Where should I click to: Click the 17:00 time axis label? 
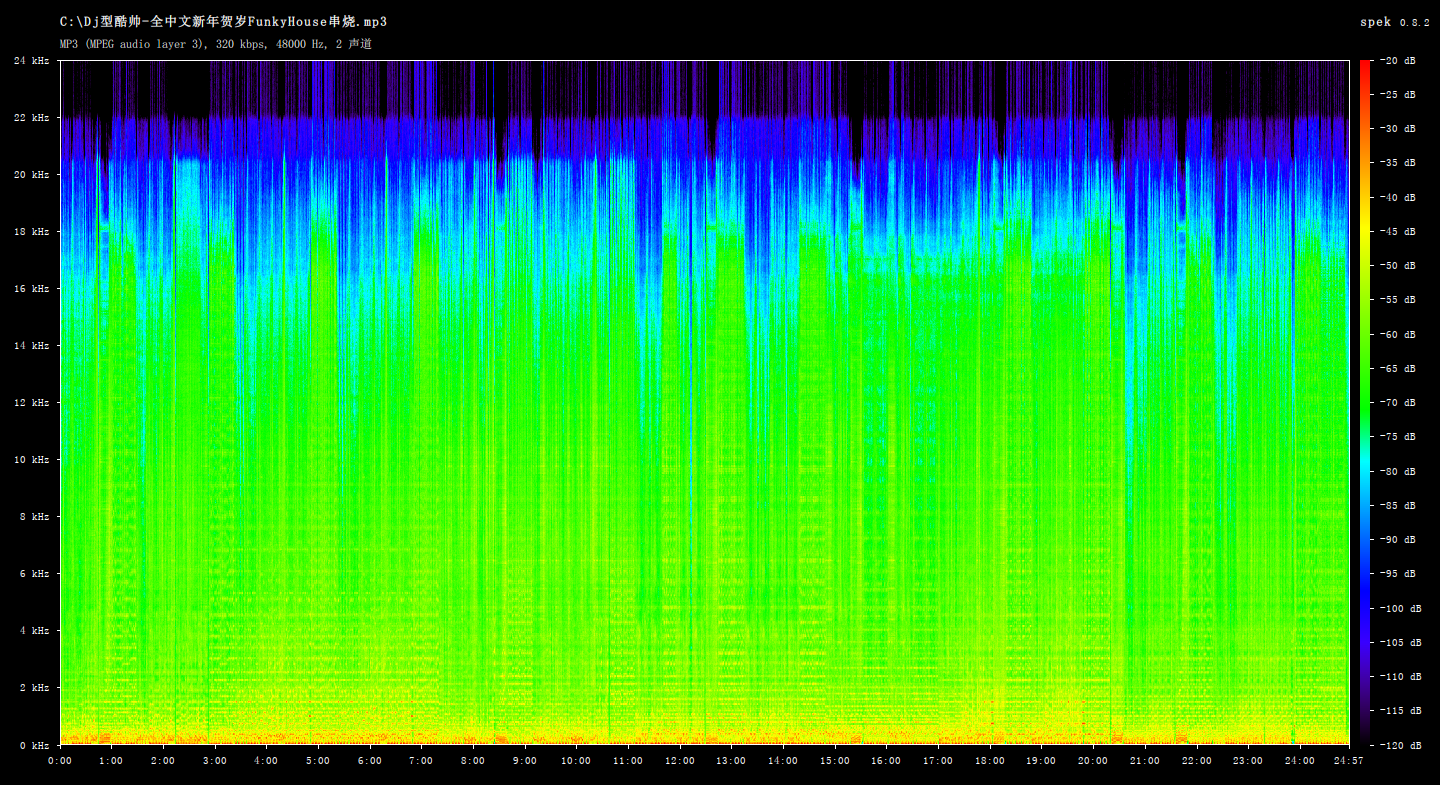coord(938,761)
